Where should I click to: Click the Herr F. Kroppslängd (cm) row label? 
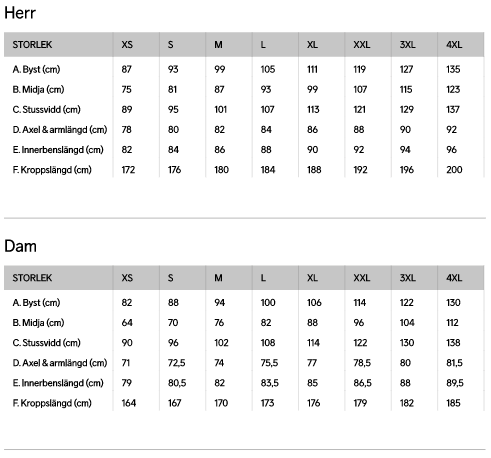(x=52, y=170)
